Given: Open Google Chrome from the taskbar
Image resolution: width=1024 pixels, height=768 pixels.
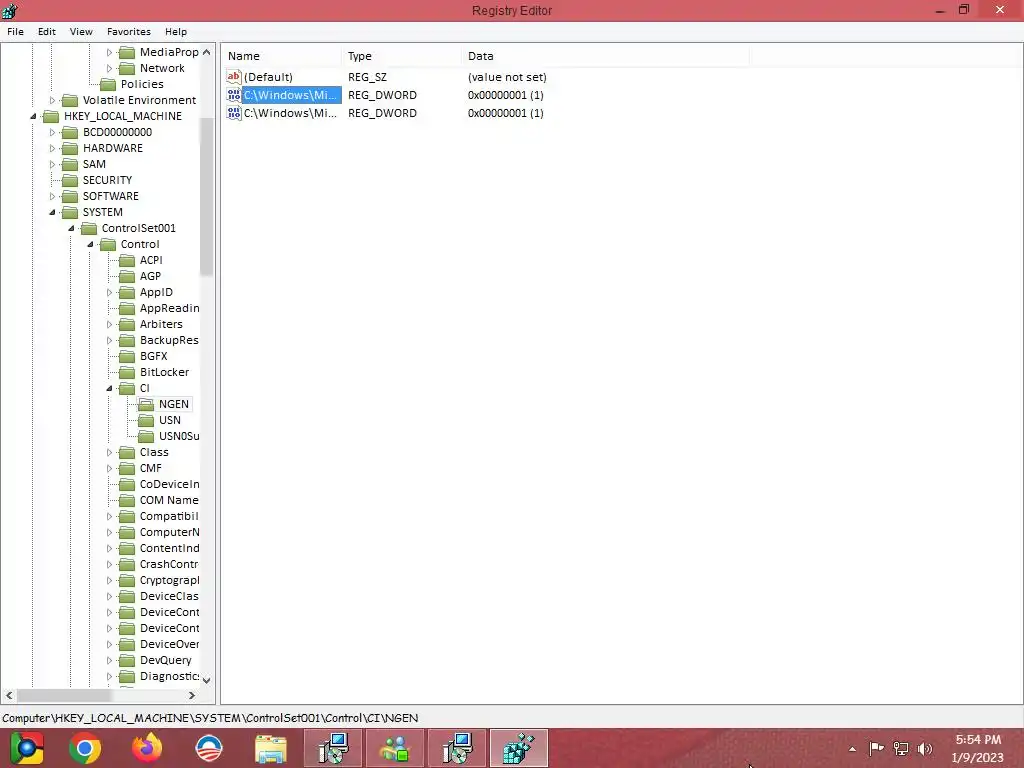Looking at the screenshot, I should 85,748.
